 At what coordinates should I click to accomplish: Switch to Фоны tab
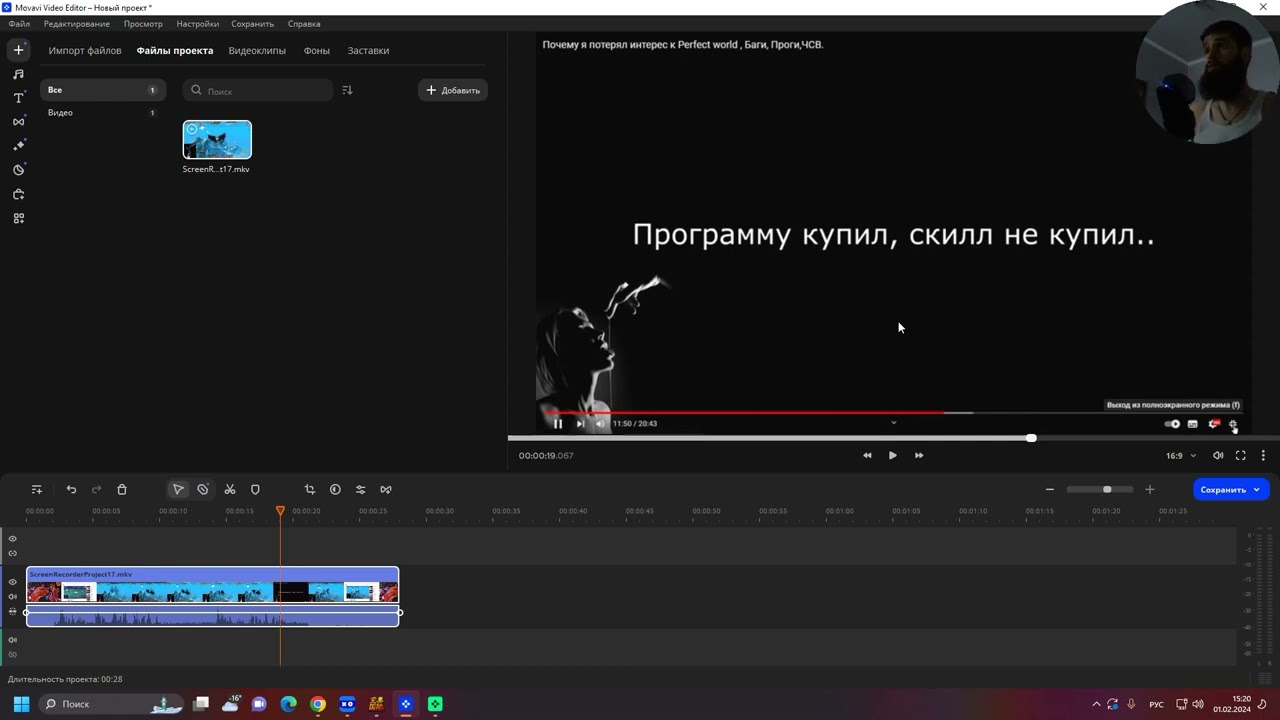point(317,50)
